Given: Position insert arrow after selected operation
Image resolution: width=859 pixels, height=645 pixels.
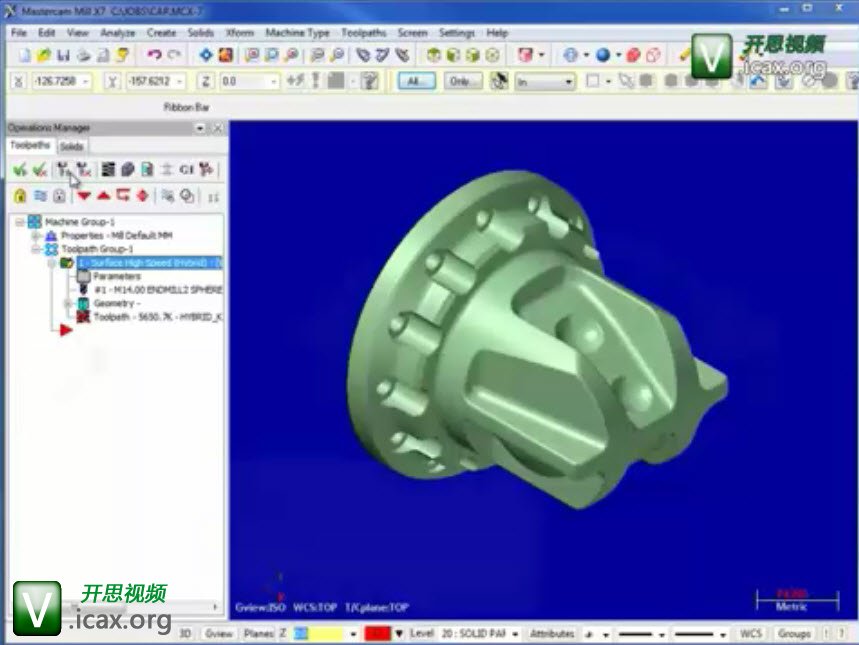Looking at the screenshot, I should [123, 196].
